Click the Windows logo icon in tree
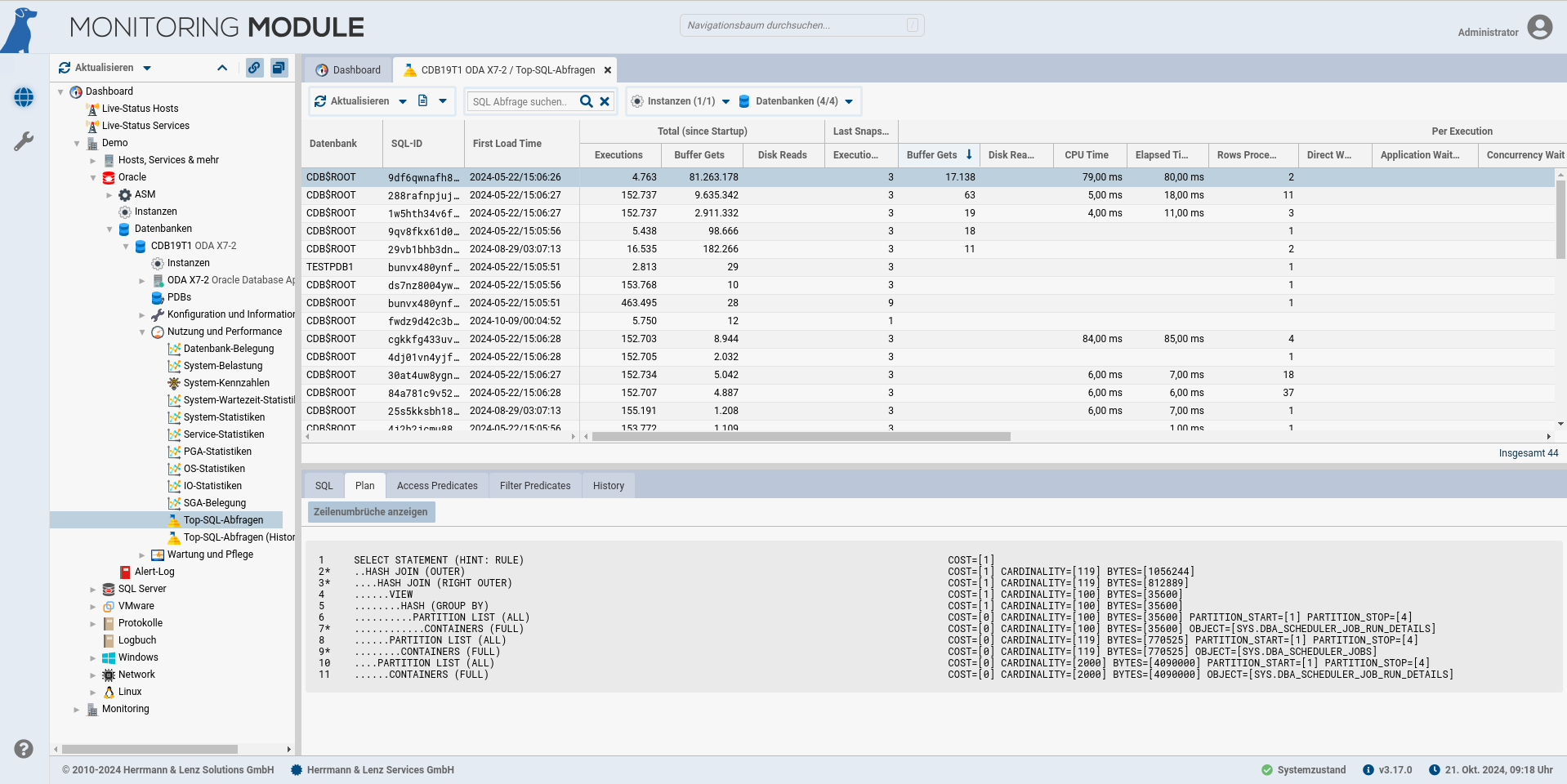 (109, 657)
